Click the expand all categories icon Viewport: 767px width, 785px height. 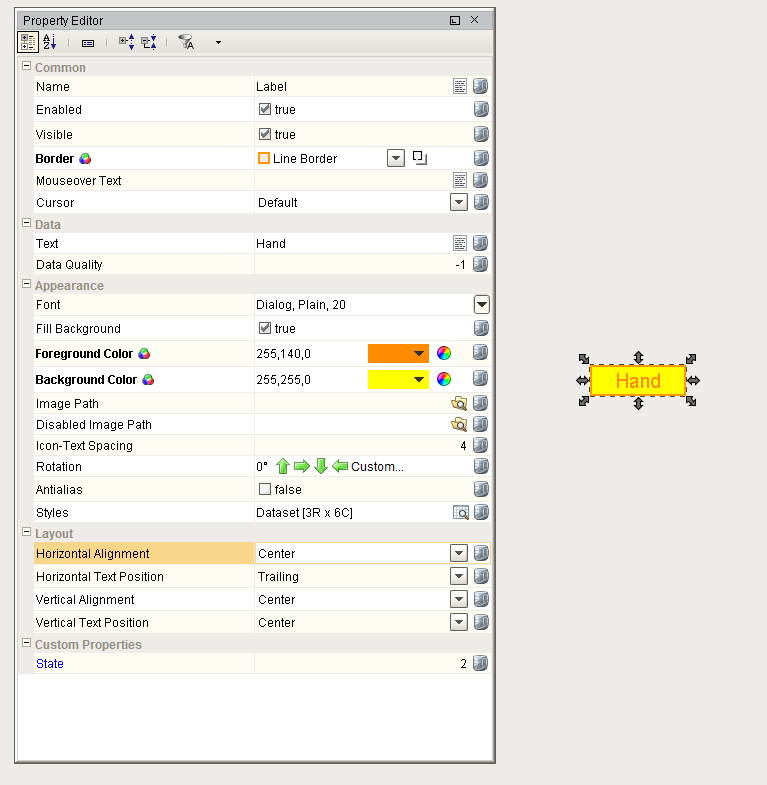click(126, 42)
